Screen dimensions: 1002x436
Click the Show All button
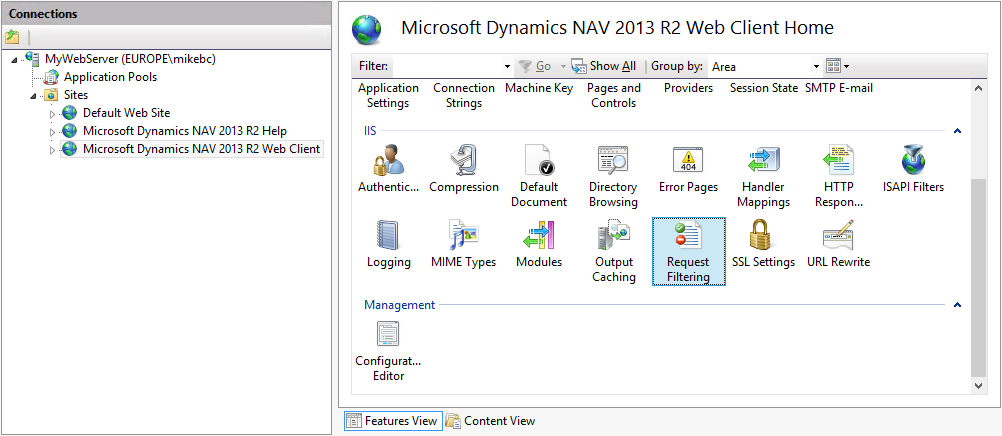[x=604, y=67]
